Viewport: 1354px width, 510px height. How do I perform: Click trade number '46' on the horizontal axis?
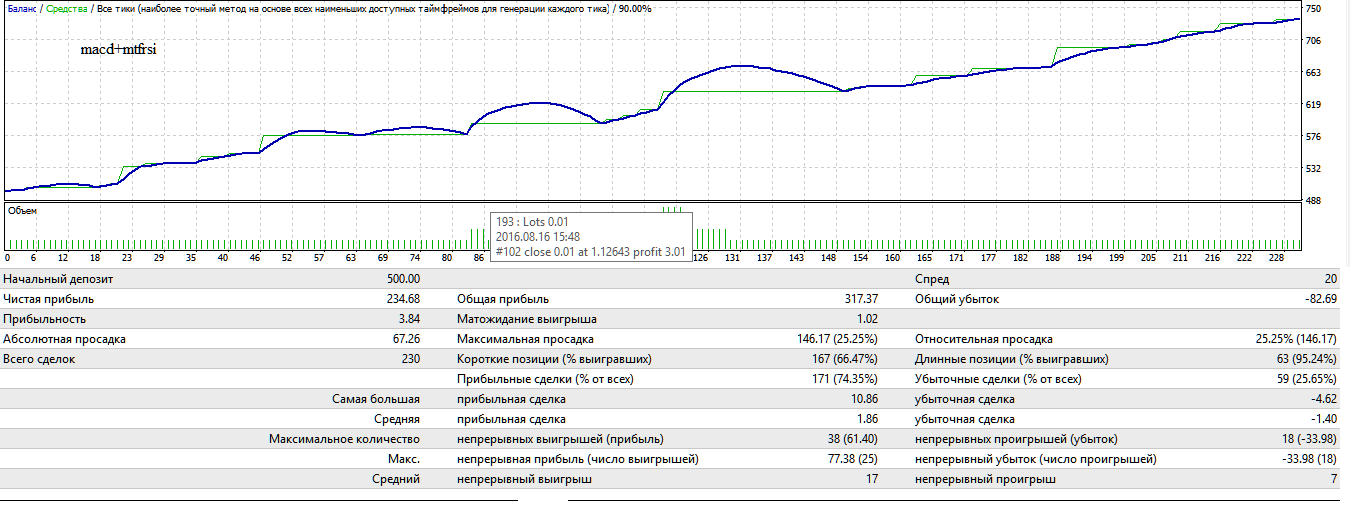click(x=255, y=258)
